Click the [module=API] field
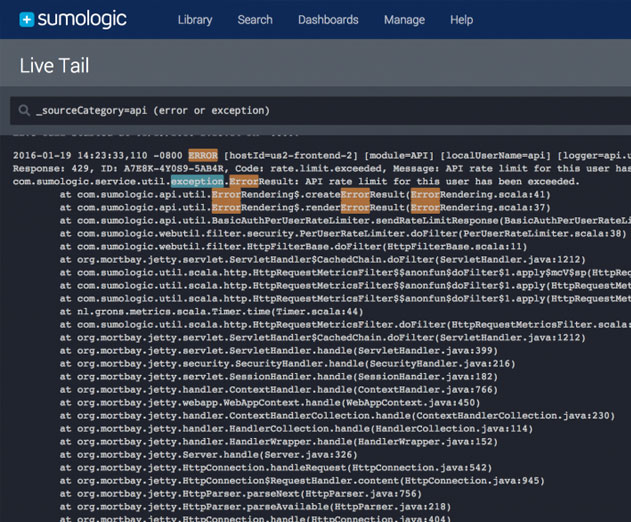631x522 pixels. click(399, 155)
